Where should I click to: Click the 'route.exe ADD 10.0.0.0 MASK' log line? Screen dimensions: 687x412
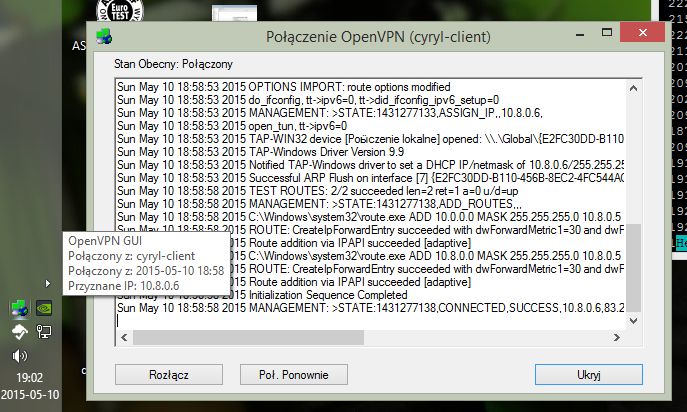(x=368, y=217)
